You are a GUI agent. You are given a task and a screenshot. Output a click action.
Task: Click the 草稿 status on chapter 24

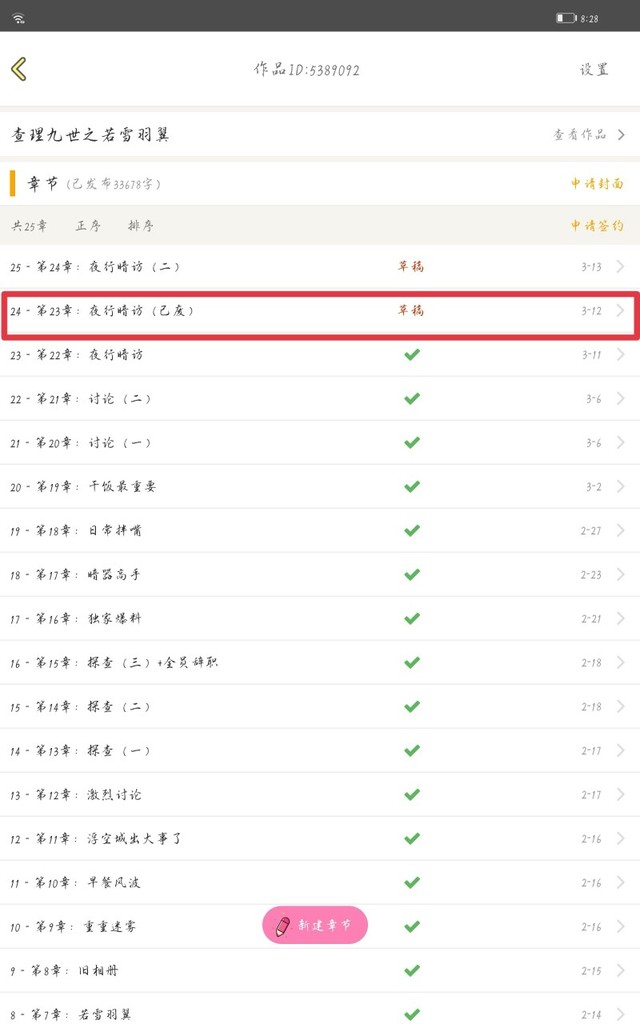coord(411,267)
